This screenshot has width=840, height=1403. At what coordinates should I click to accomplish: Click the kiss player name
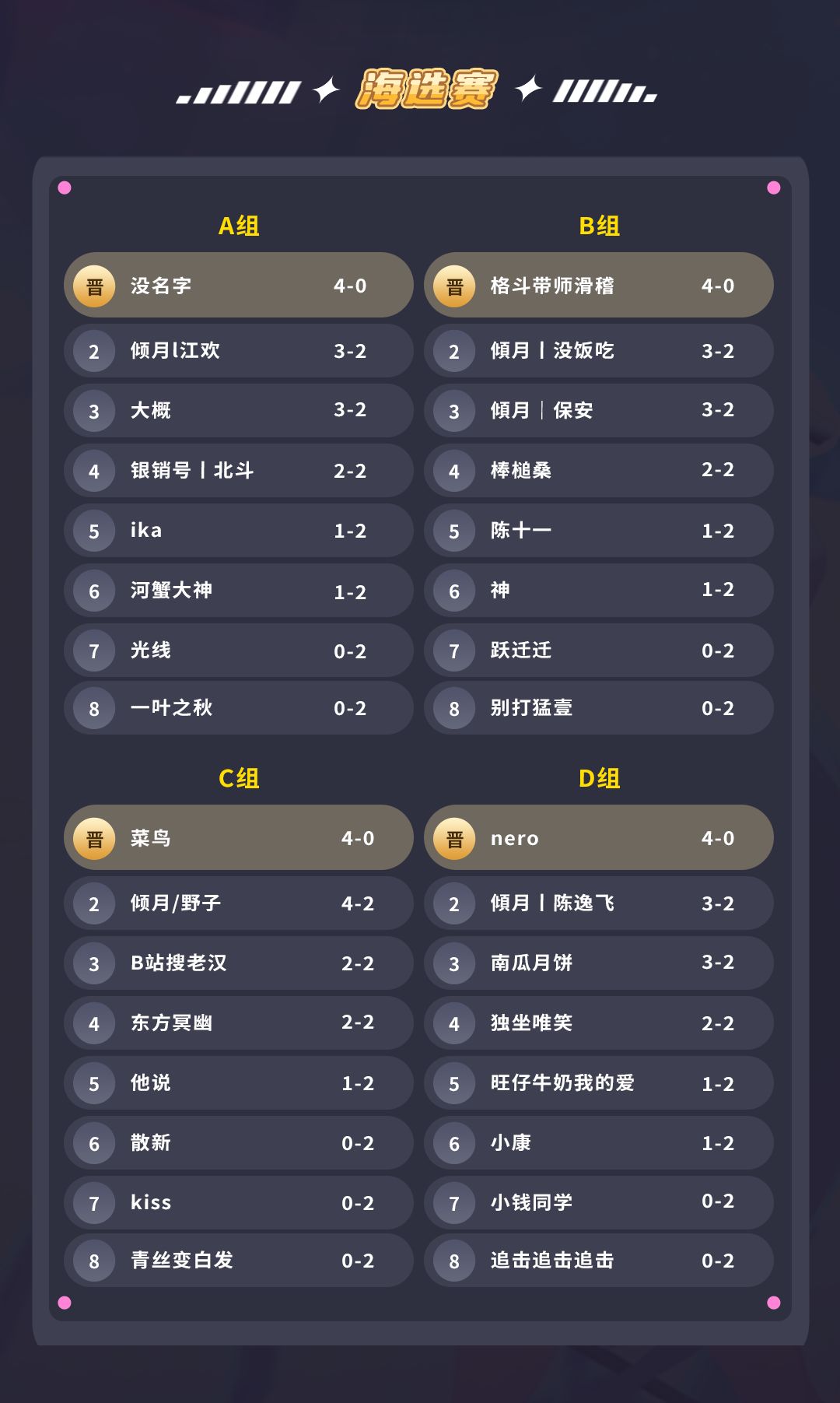151,1203
